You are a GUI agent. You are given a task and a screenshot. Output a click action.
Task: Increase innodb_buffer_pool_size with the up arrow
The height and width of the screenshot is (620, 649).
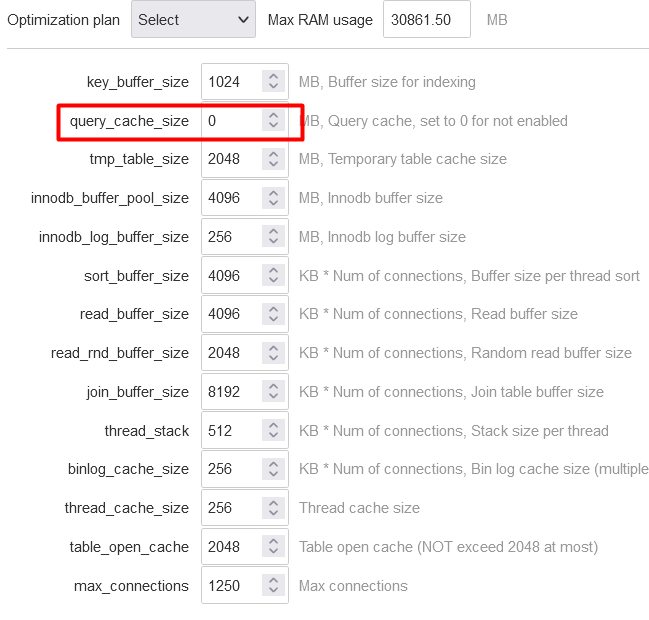click(273, 192)
